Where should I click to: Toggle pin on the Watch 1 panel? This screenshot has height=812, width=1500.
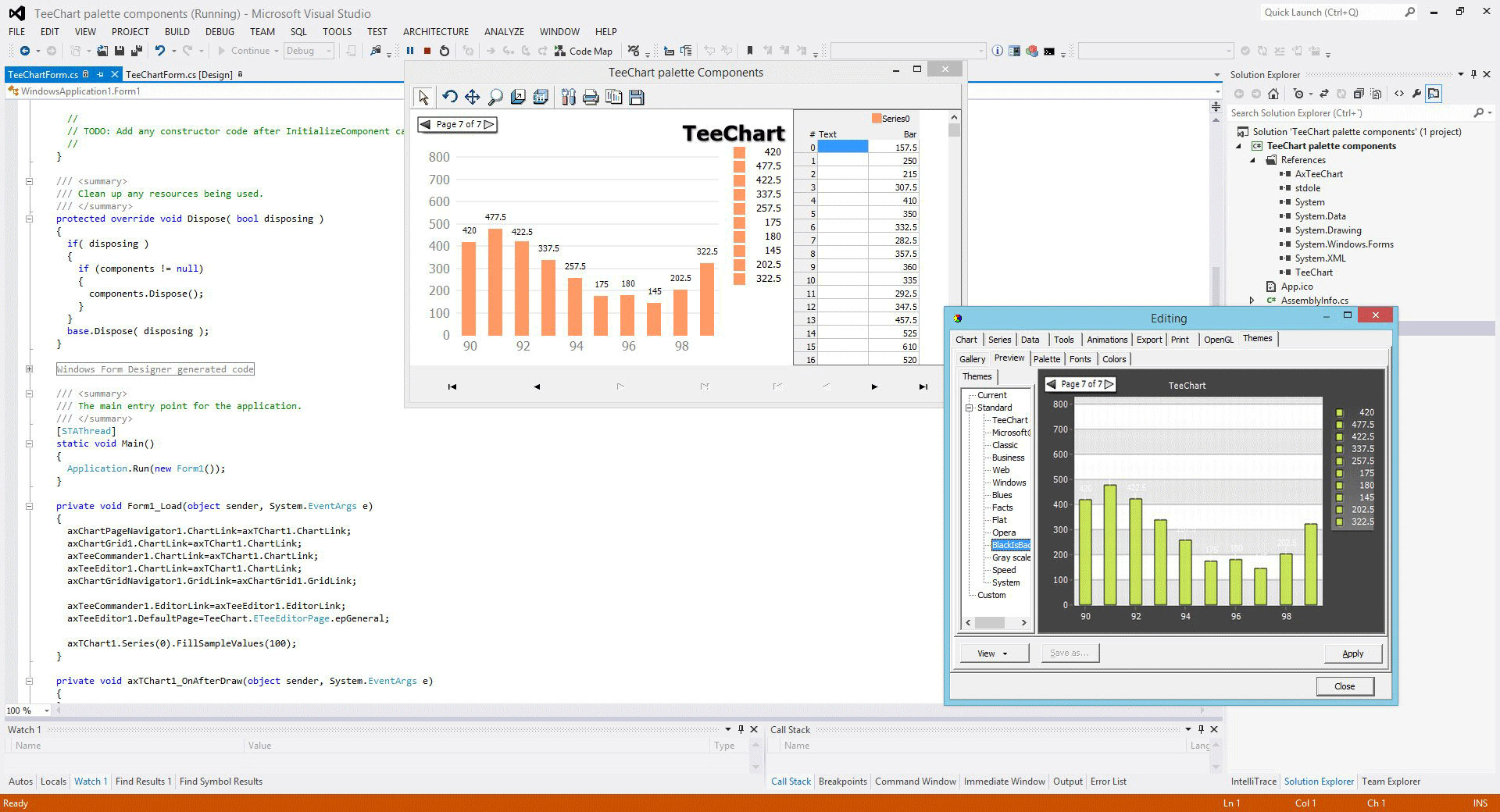click(741, 729)
